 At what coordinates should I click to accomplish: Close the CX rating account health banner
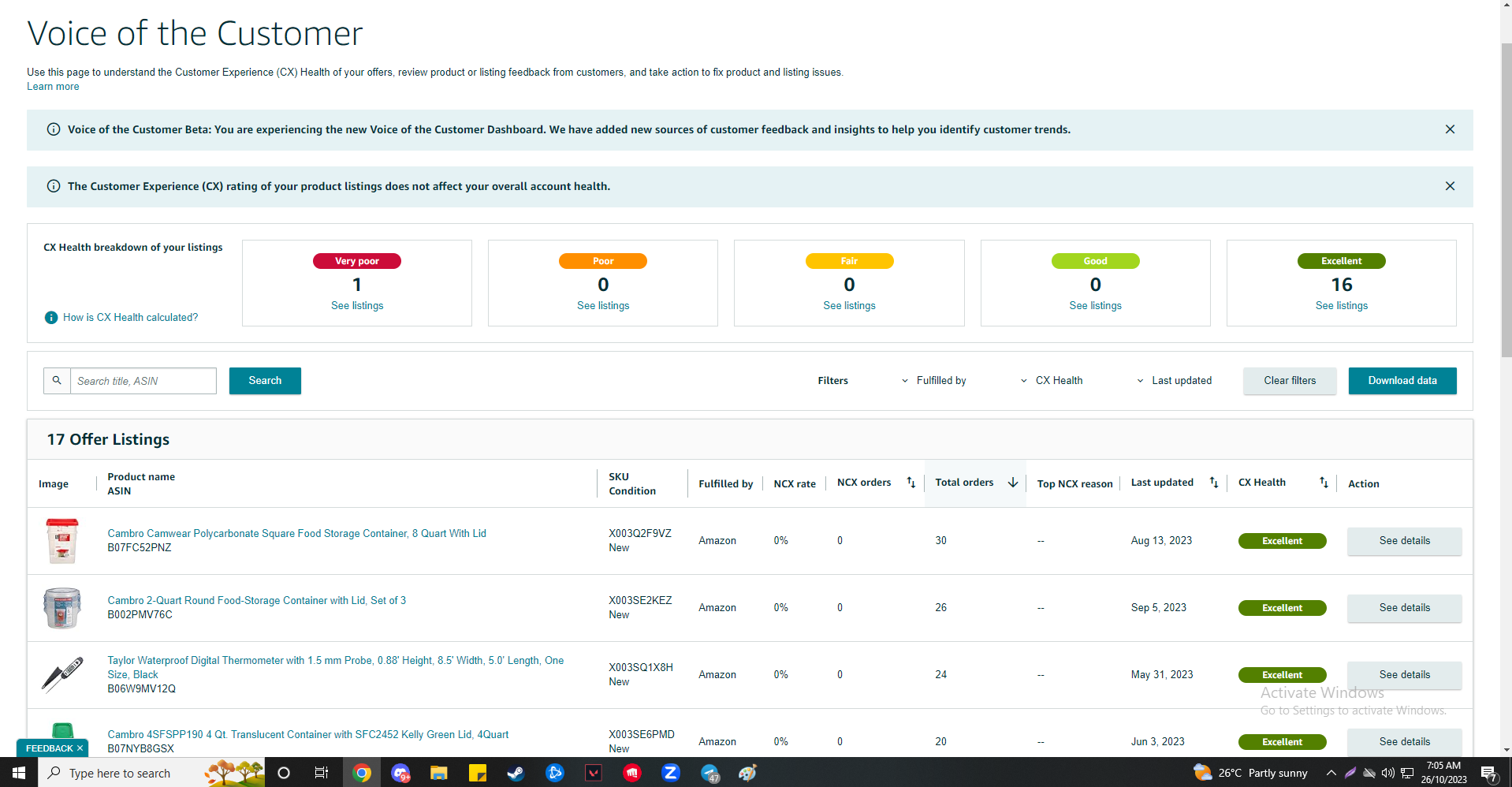(x=1450, y=186)
